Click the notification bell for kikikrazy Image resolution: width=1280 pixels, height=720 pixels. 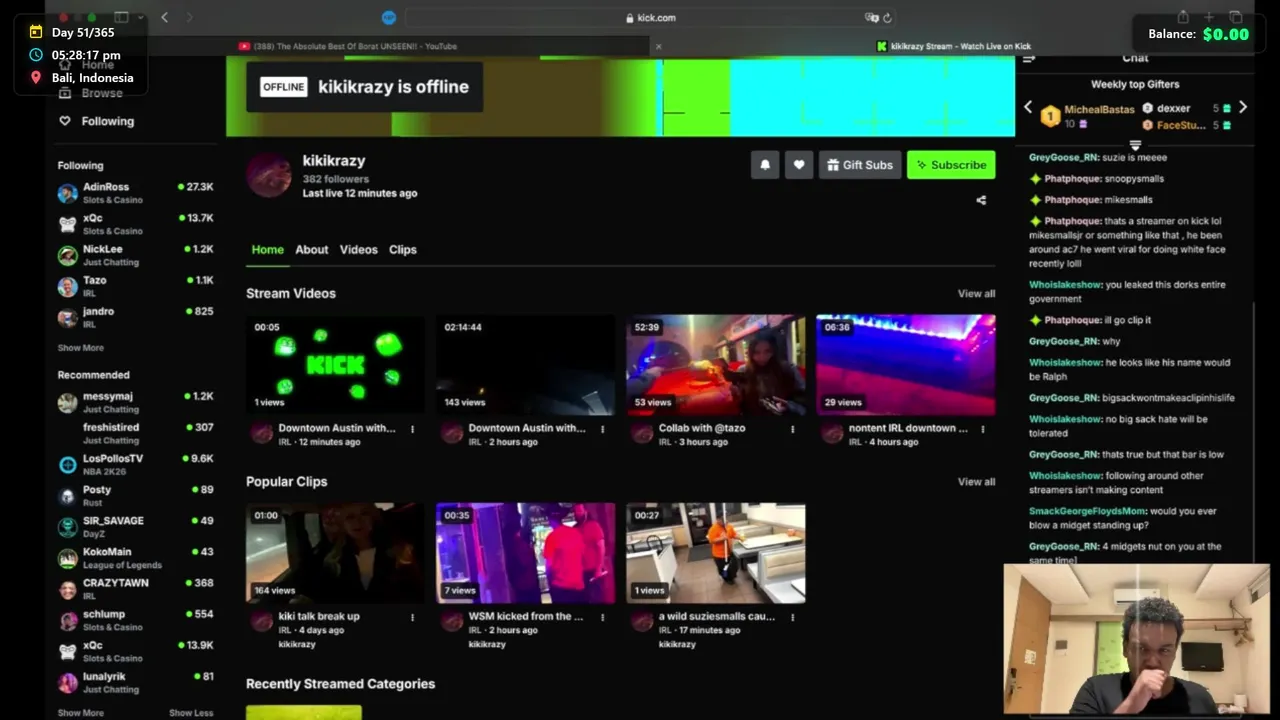pos(765,165)
